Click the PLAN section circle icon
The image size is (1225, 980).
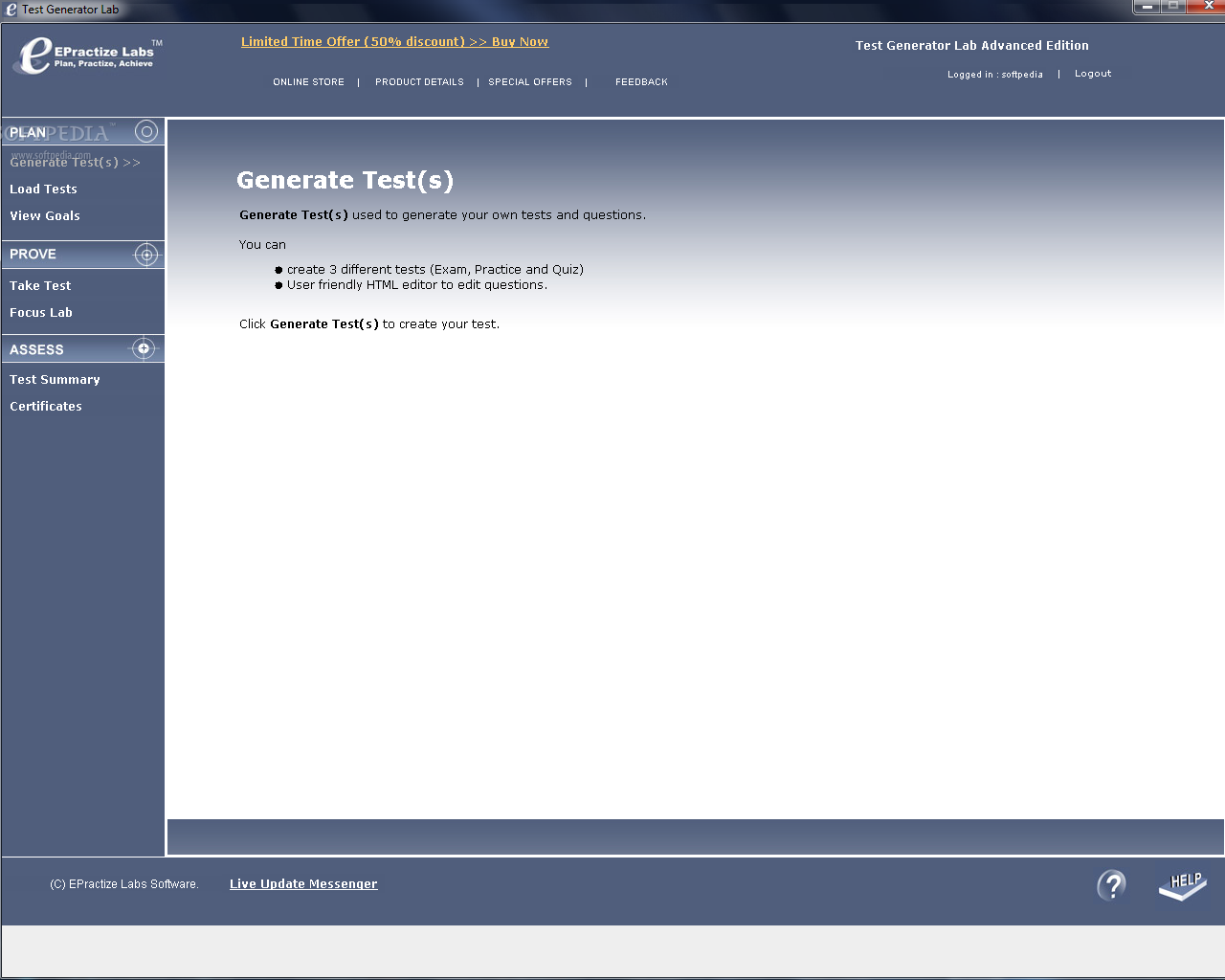[146, 131]
